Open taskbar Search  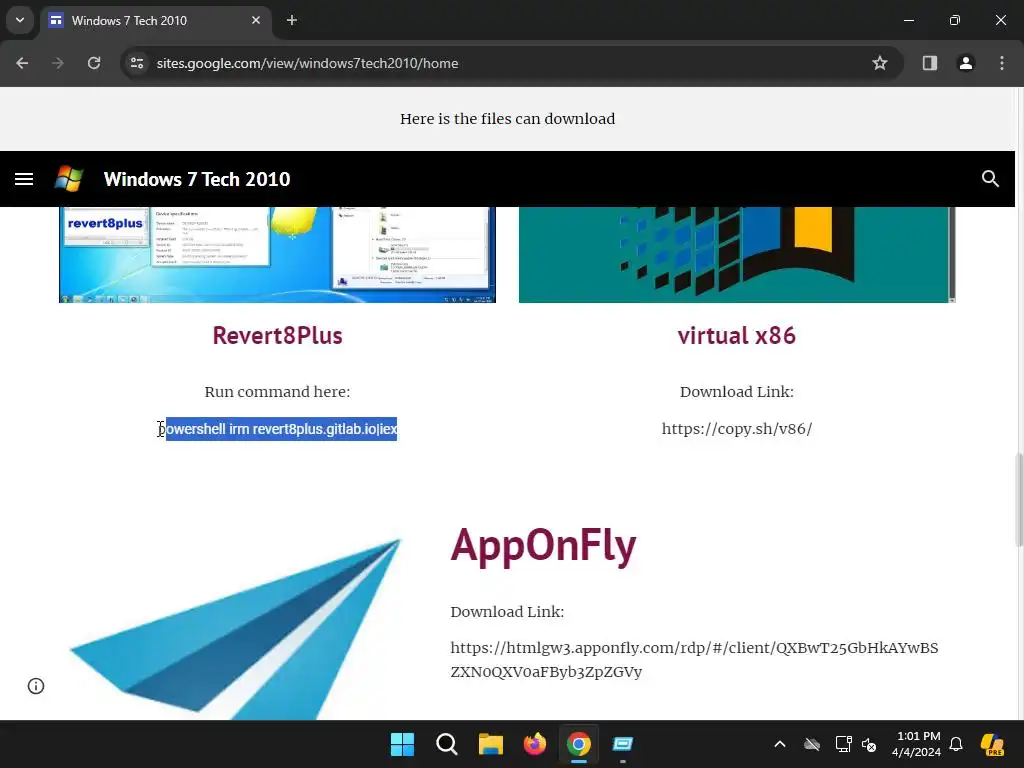coord(447,744)
